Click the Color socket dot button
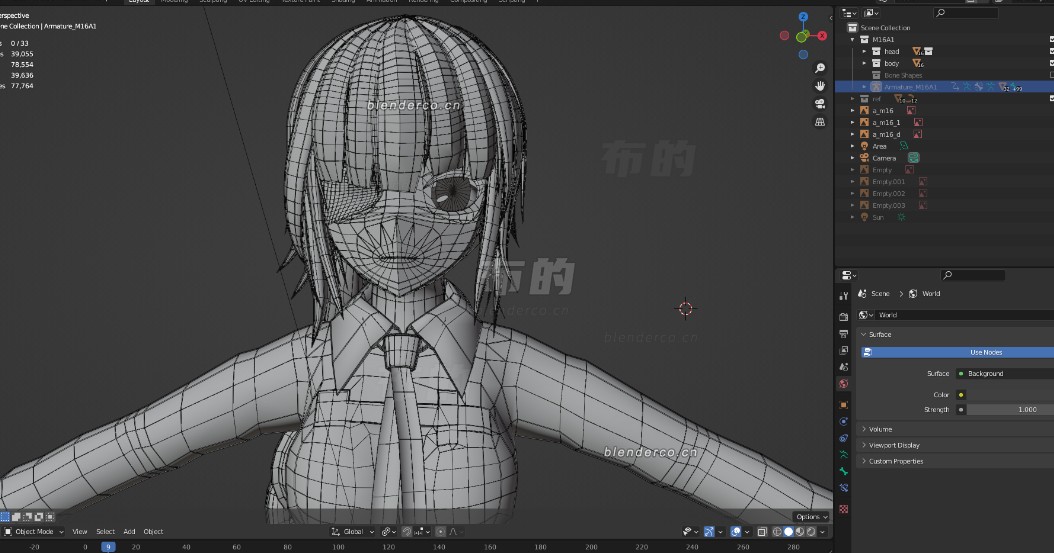1054x553 pixels. point(961,394)
